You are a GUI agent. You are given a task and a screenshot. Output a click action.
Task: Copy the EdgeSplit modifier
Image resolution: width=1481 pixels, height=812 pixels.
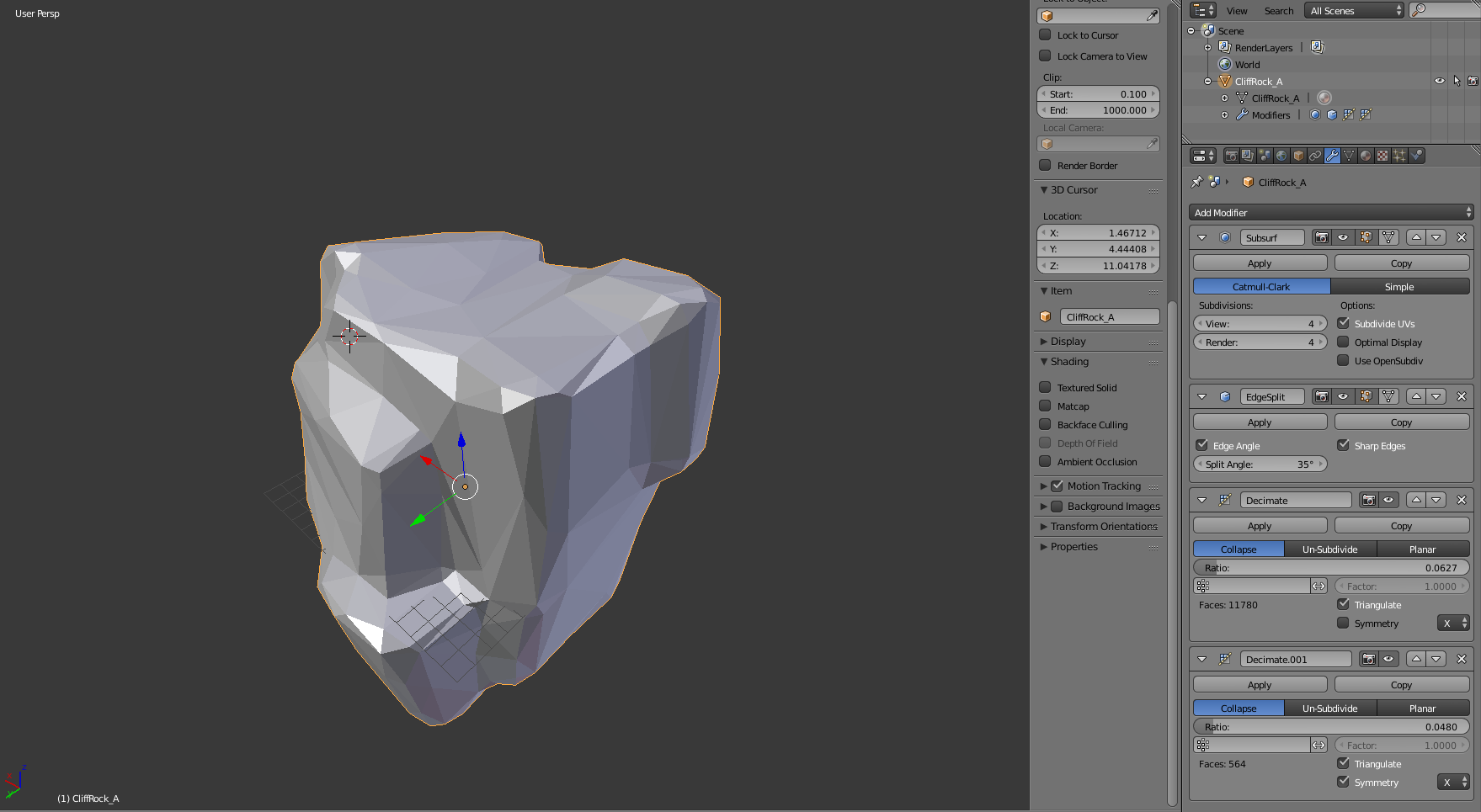coord(1401,422)
